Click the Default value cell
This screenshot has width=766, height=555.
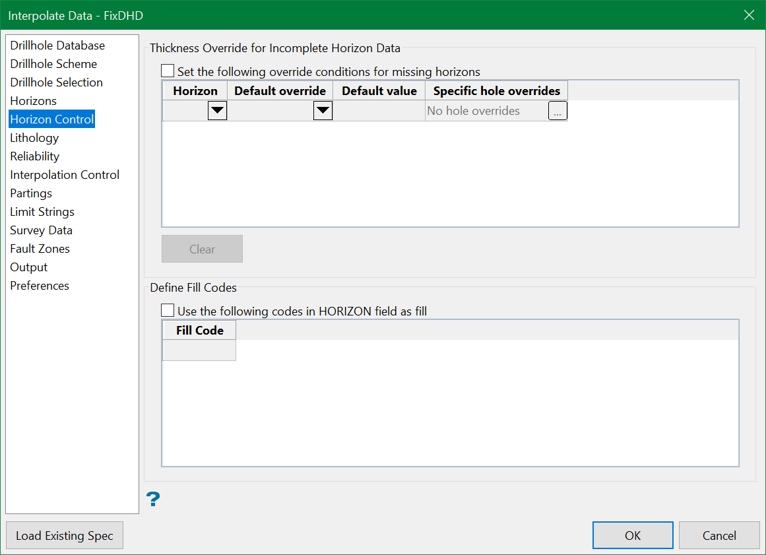point(379,111)
